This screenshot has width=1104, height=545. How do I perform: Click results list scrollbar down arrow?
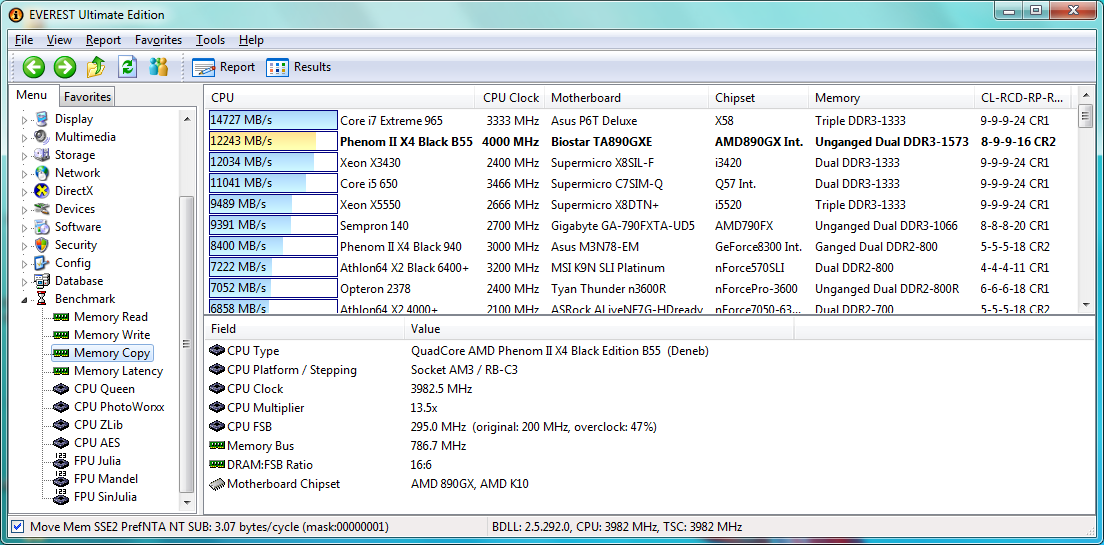1085,304
